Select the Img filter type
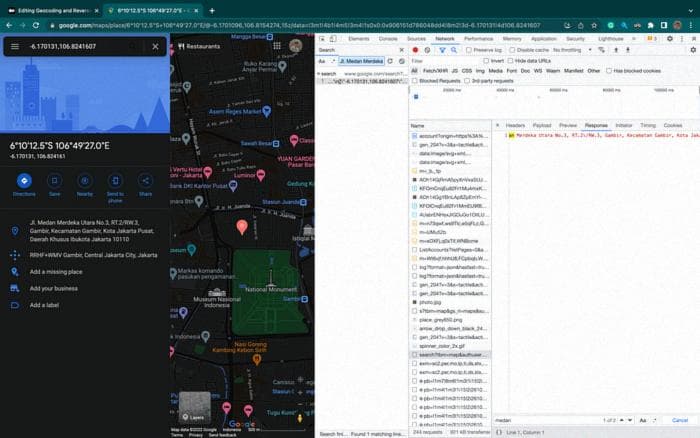The image size is (700, 438). tap(480, 71)
